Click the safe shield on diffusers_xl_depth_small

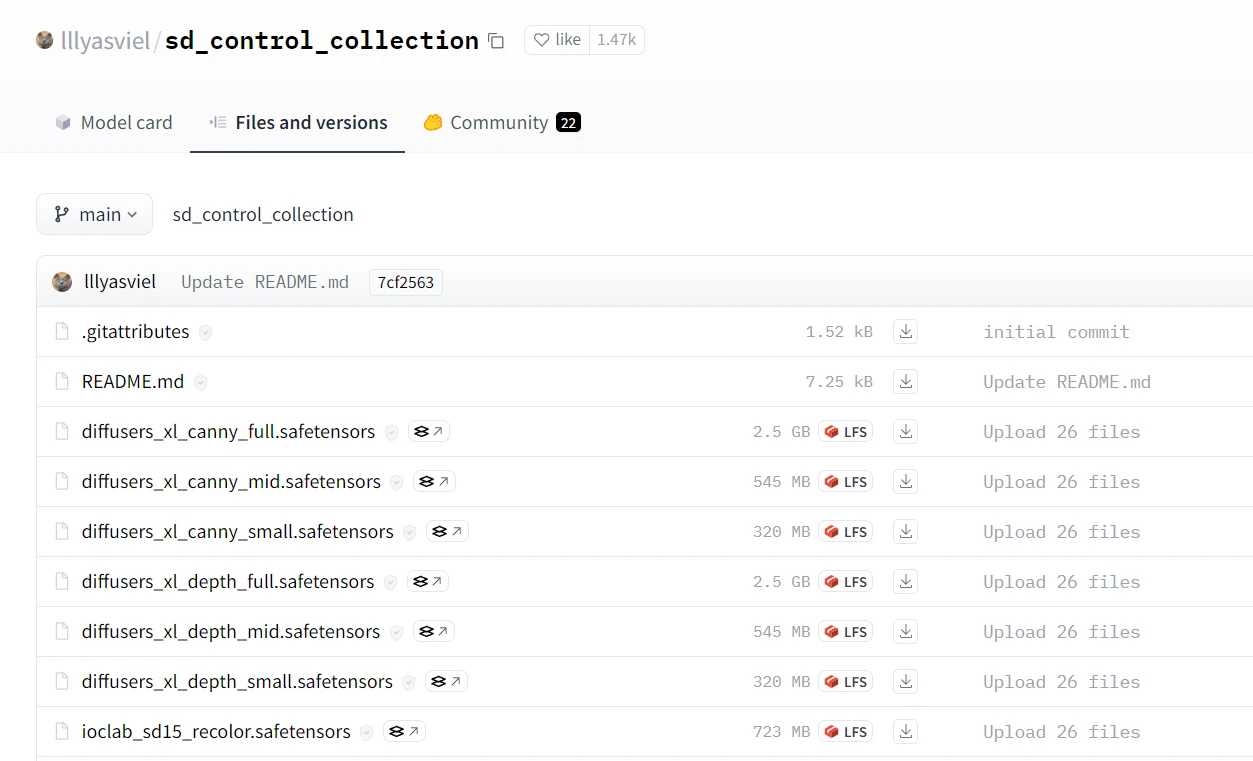[408, 683]
